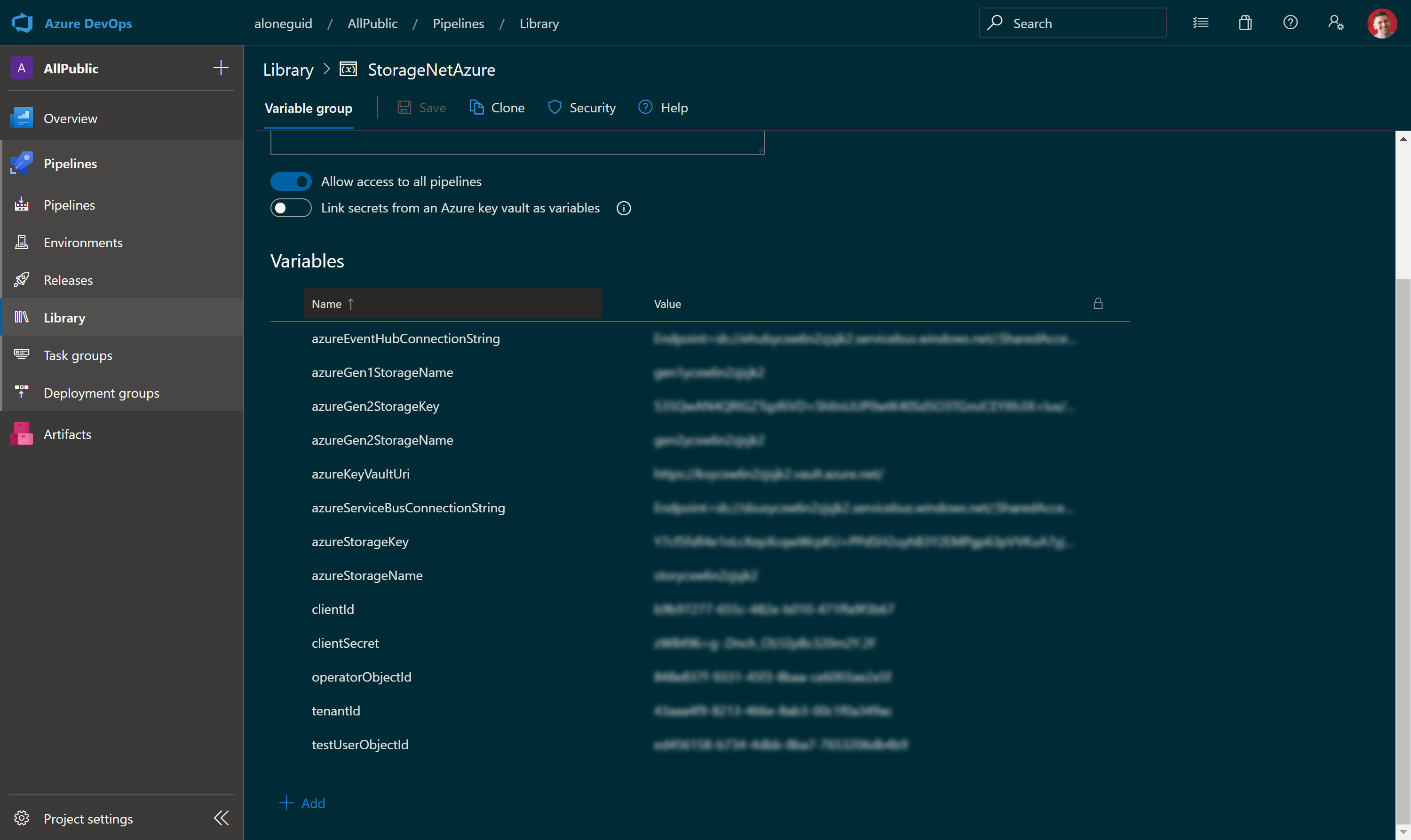This screenshot has width=1411, height=840.
Task: Select testUserObjectId variable name
Action: coord(359,744)
